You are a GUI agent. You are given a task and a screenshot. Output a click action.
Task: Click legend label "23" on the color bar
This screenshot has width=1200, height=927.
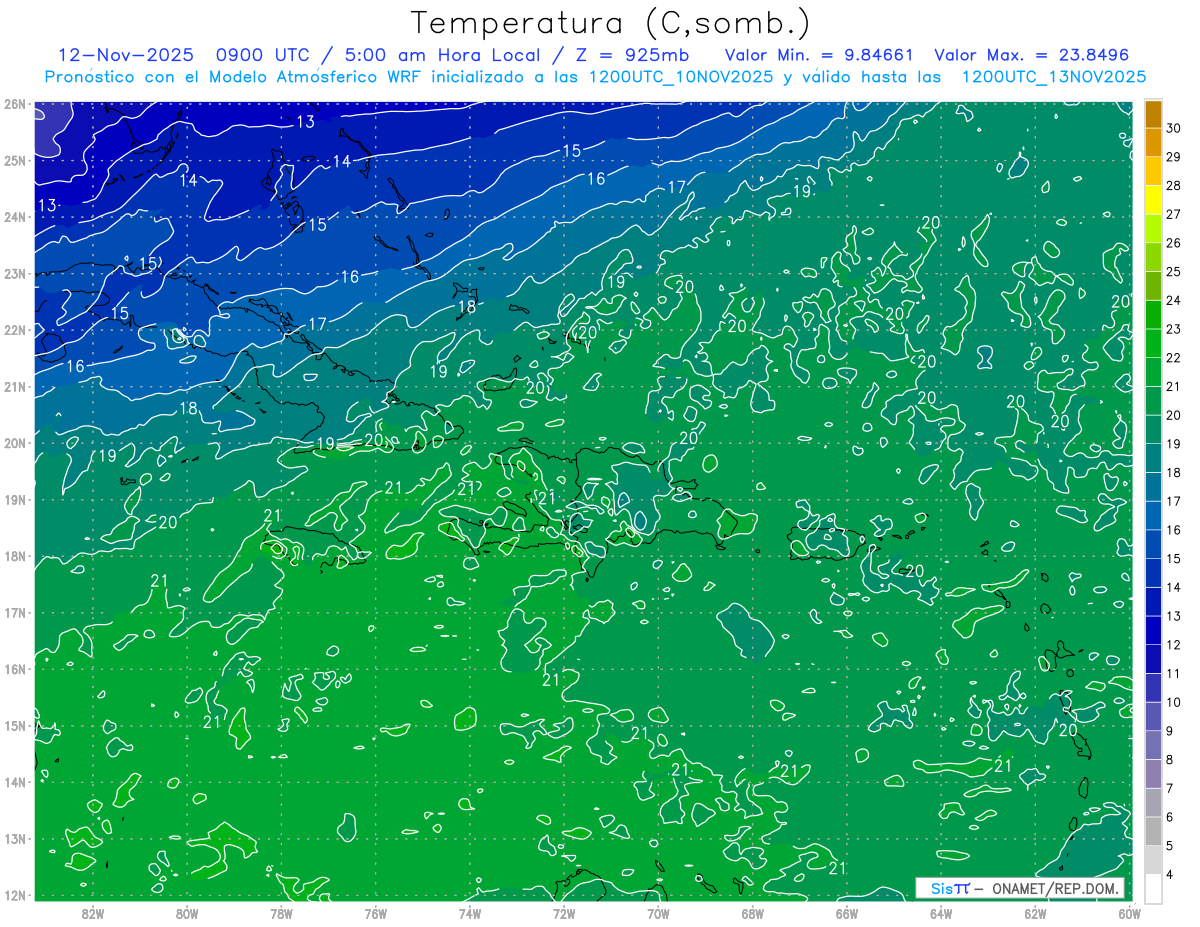[1174, 329]
